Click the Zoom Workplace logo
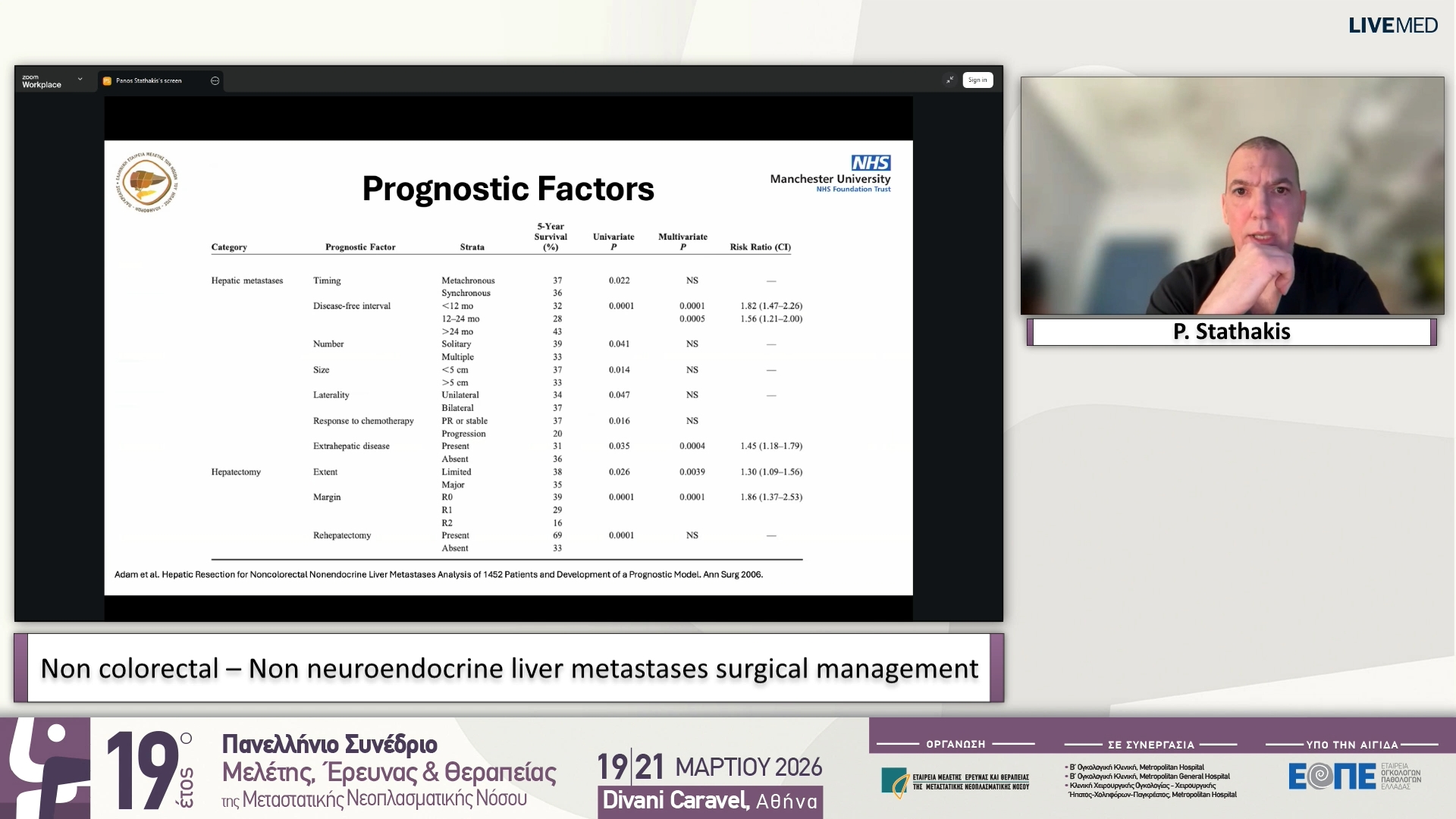Viewport: 1456px width, 819px height. click(x=42, y=81)
